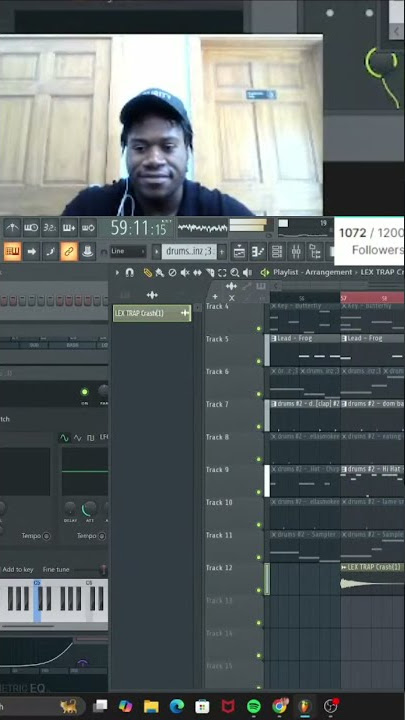Toggle typing keyboard to piano
The image size is (405, 720).
coord(12,251)
